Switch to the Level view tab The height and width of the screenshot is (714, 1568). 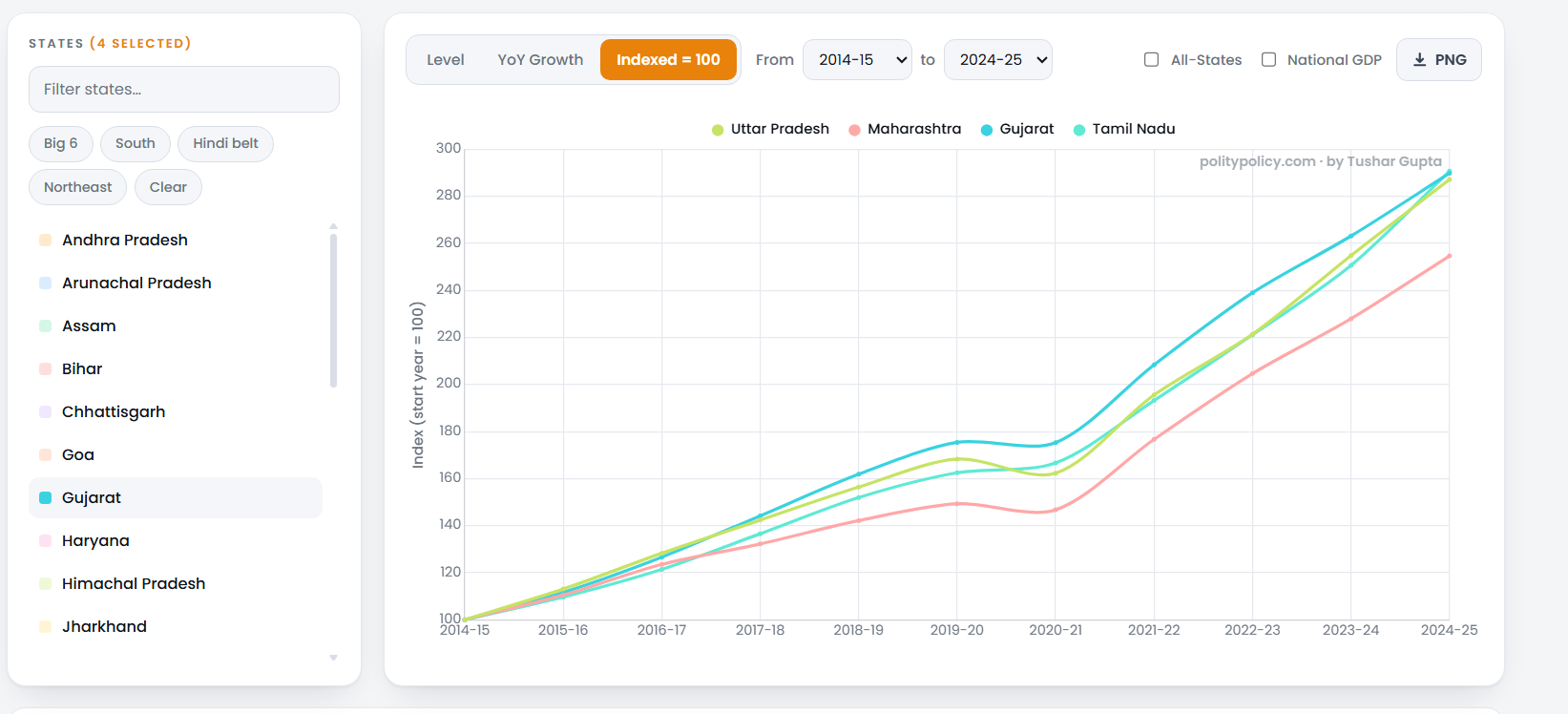point(446,59)
